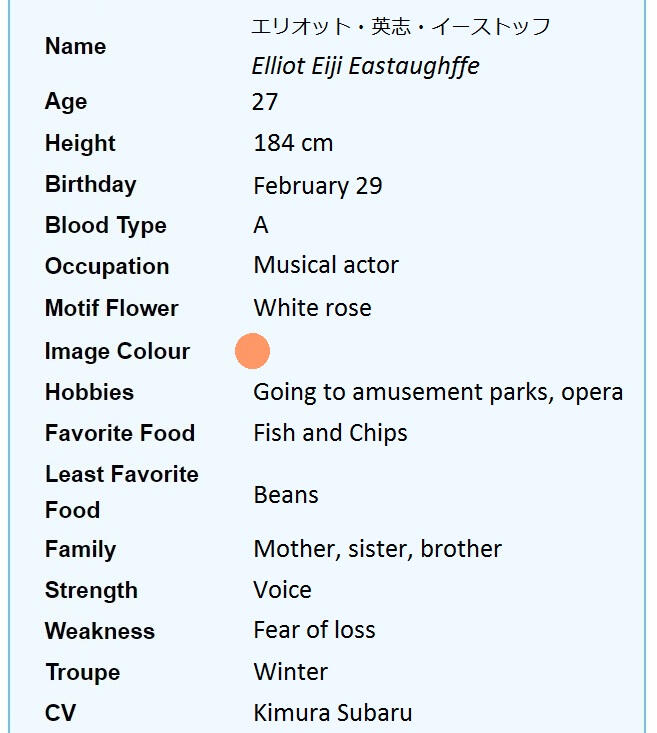Screen dimensions: 657x733
Task: Click the height value 184 cm
Action: point(293,143)
